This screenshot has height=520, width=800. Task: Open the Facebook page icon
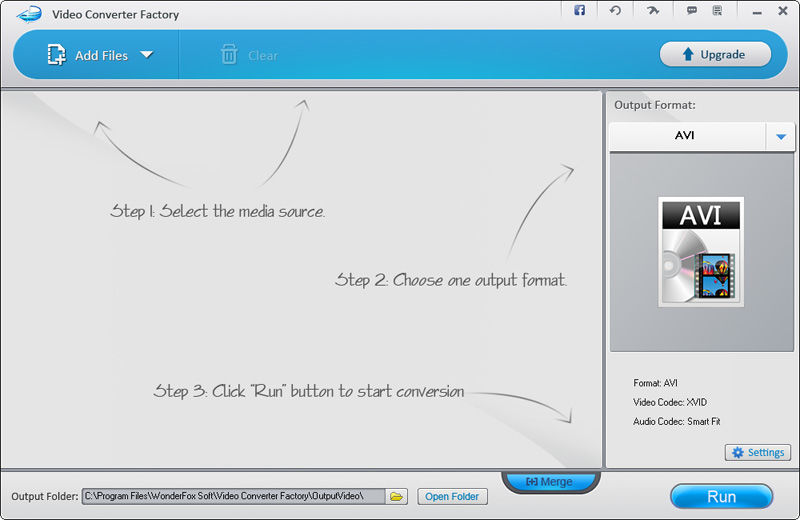tap(579, 10)
